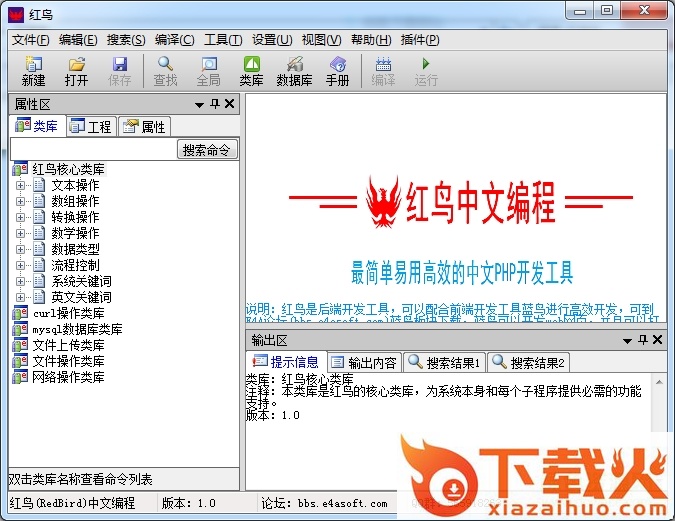The width and height of the screenshot is (675, 521).
Task: Select the 红鸟核心类库 library icon
Action: [20, 169]
